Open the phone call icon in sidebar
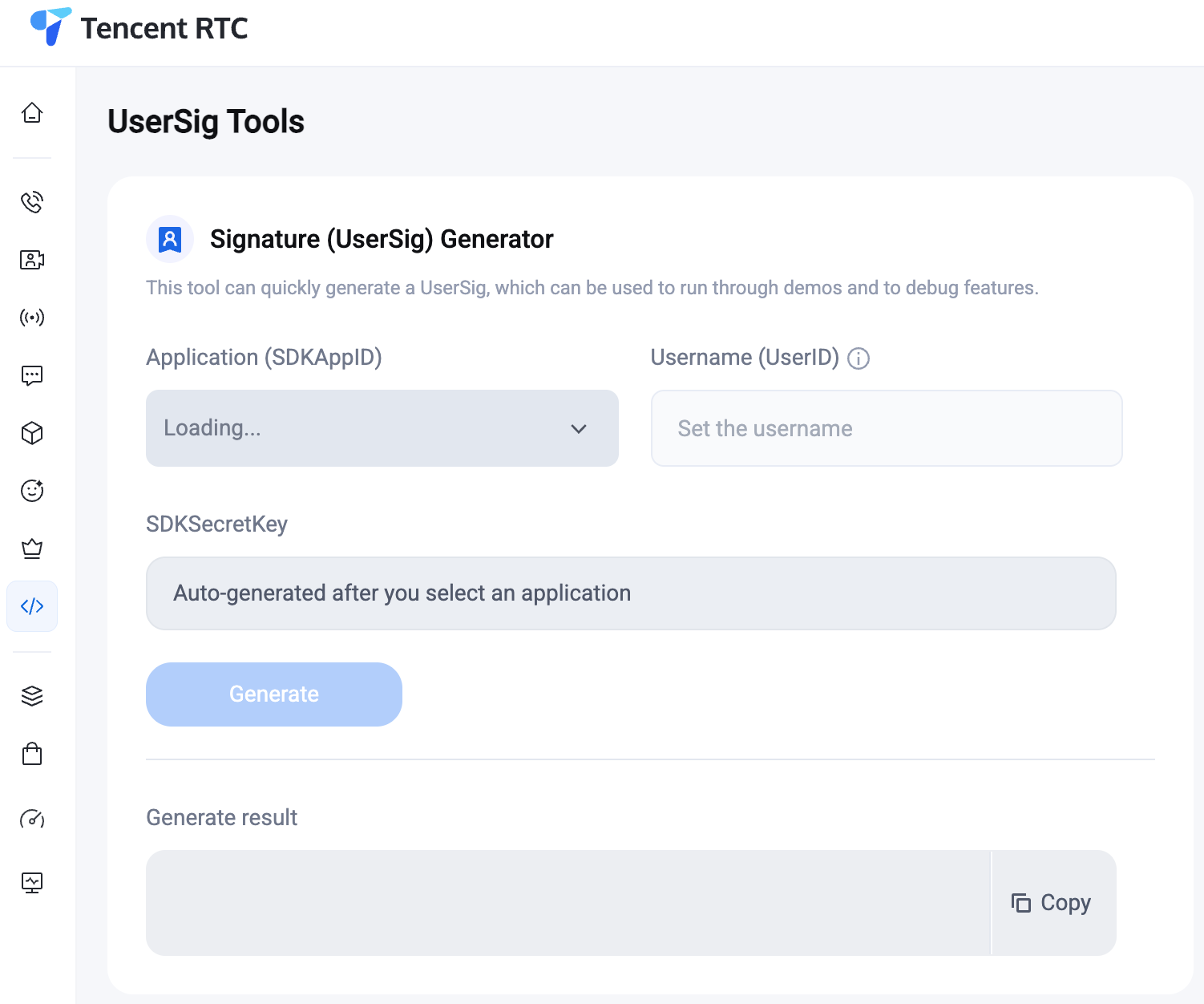Viewport: 1204px width, 1004px height. pyautogui.click(x=32, y=202)
